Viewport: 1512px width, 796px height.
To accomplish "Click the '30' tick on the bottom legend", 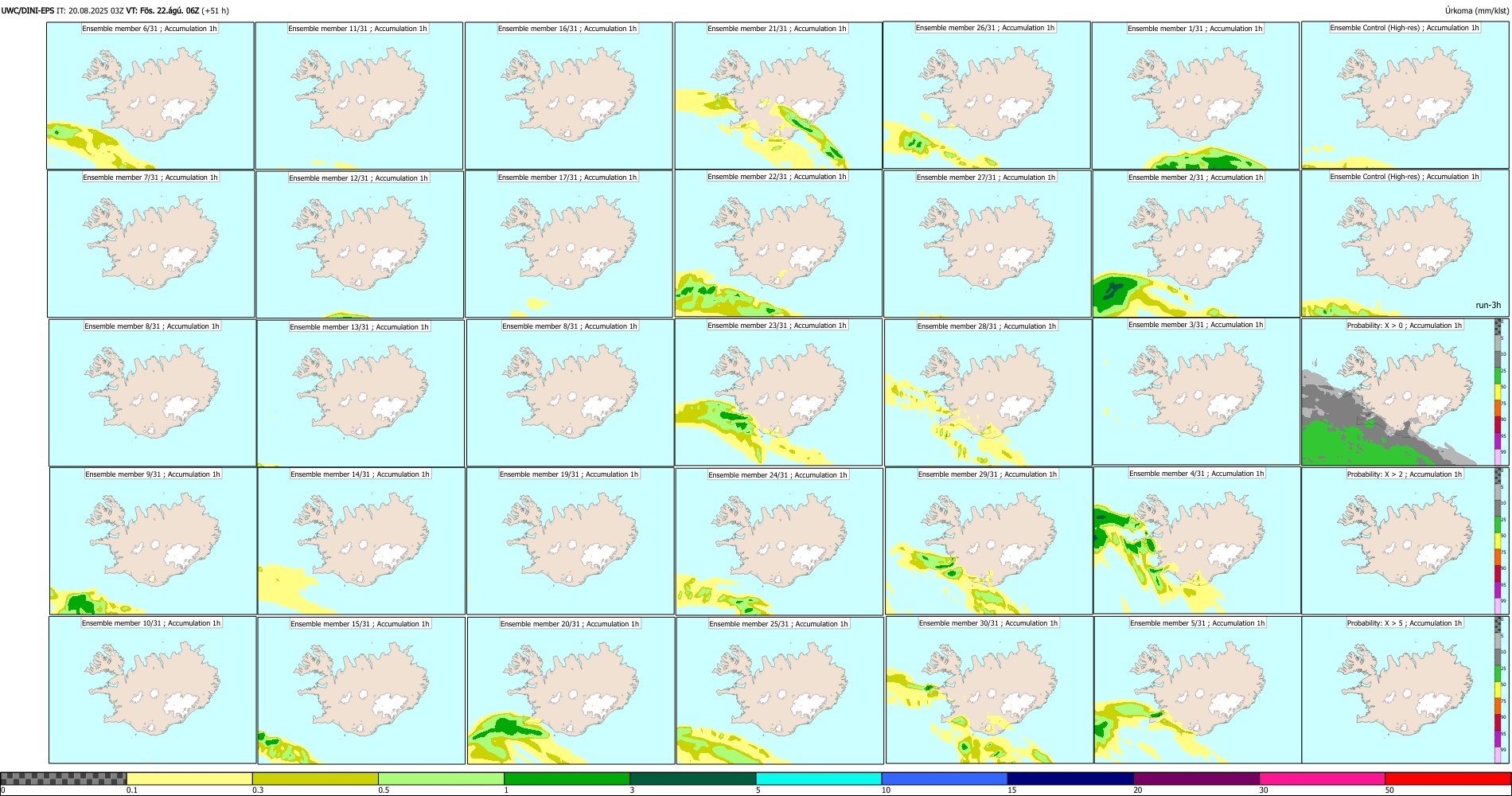I will pyautogui.click(x=1263, y=790).
